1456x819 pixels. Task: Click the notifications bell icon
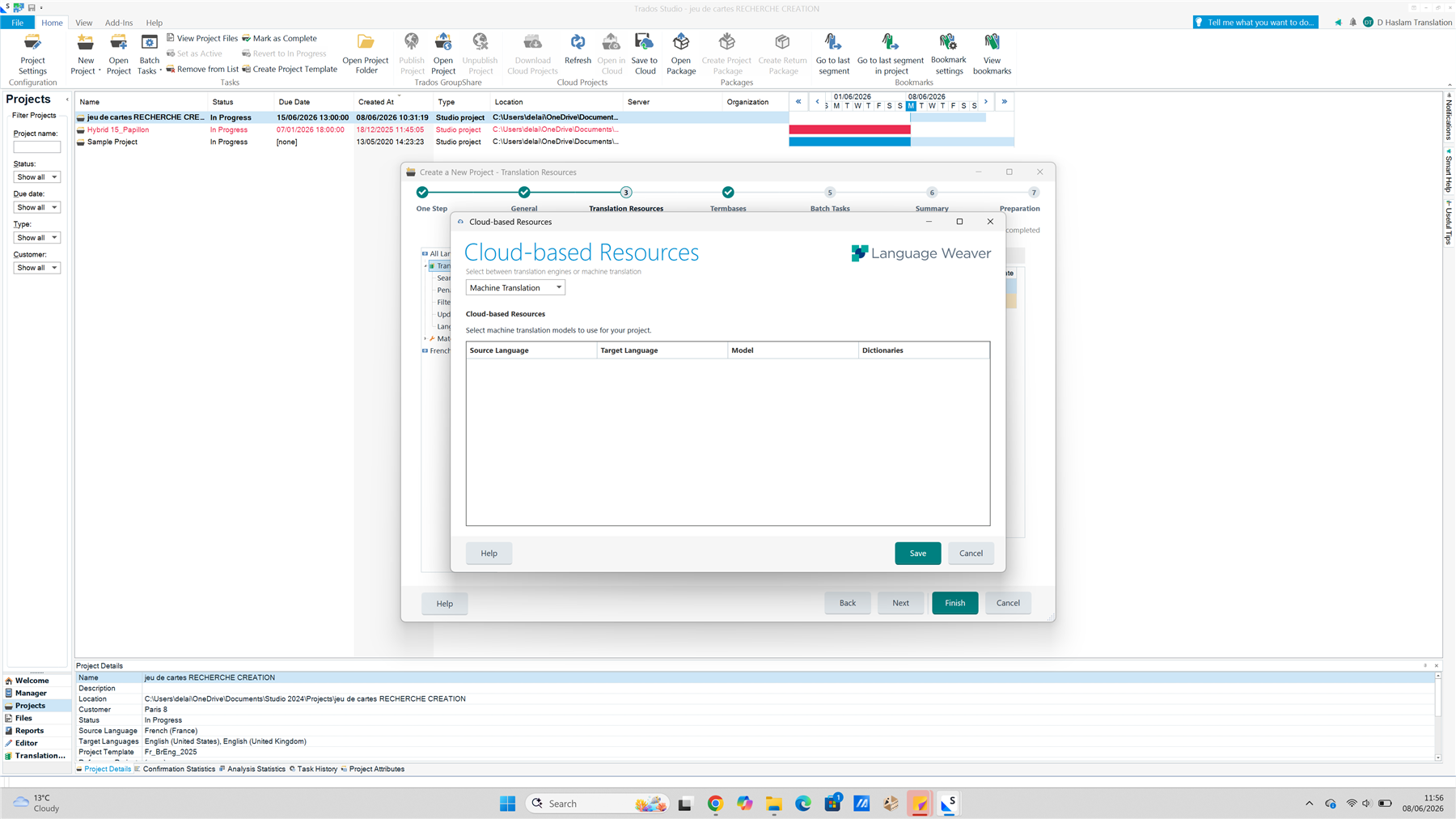click(1352, 23)
